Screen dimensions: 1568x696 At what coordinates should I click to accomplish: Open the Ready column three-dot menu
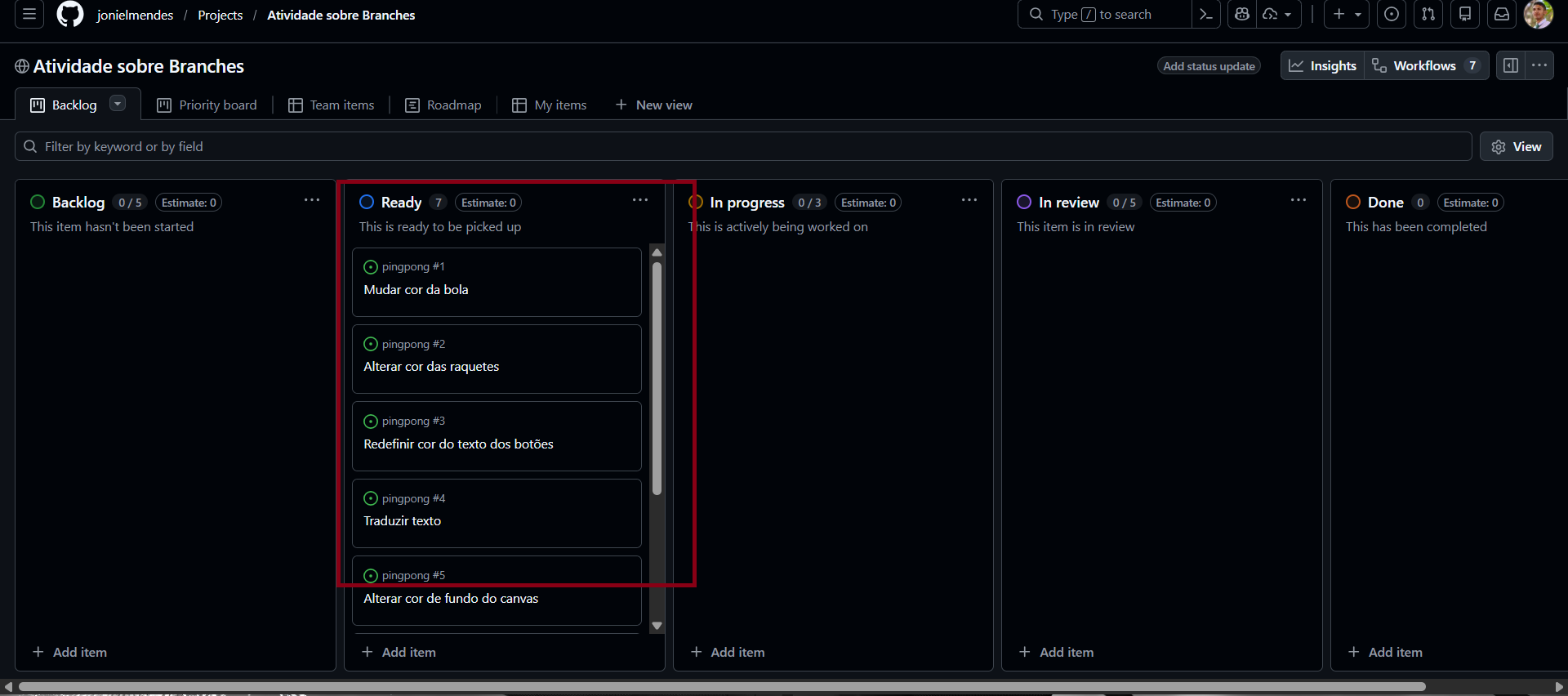(x=639, y=201)
